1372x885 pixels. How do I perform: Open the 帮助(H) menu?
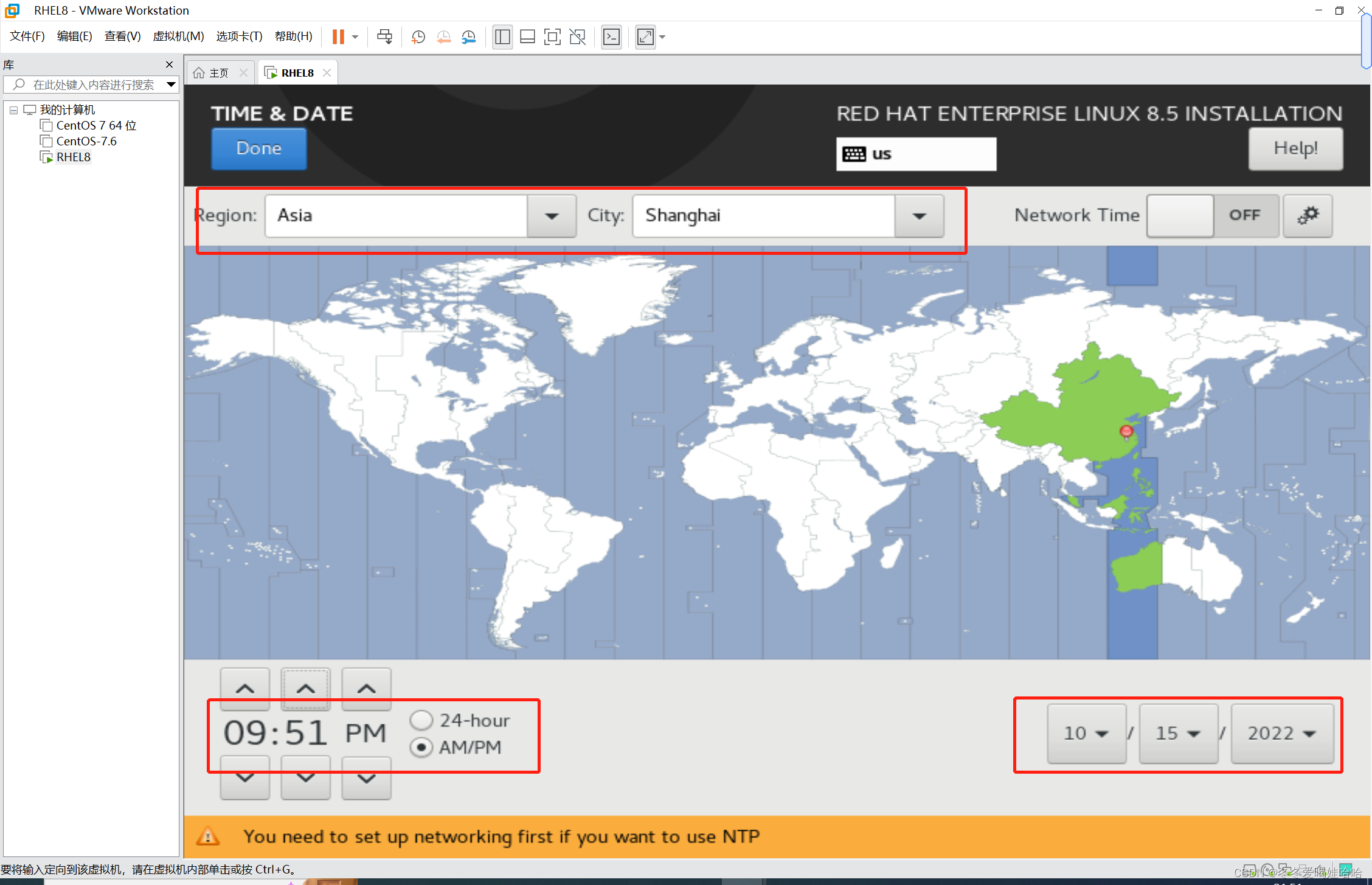click(x=294, y=36)
